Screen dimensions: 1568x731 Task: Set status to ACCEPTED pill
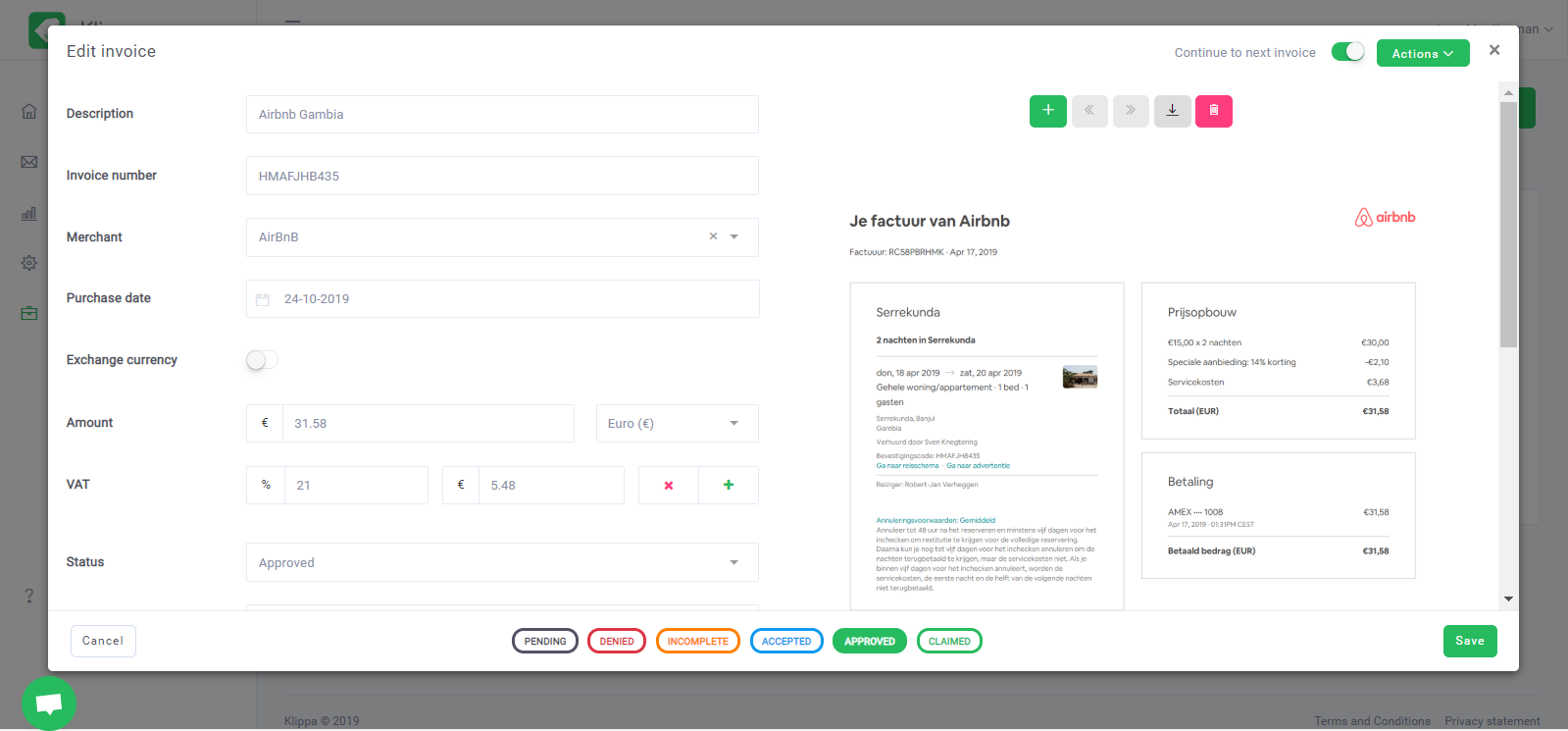(x=786, y=641)
